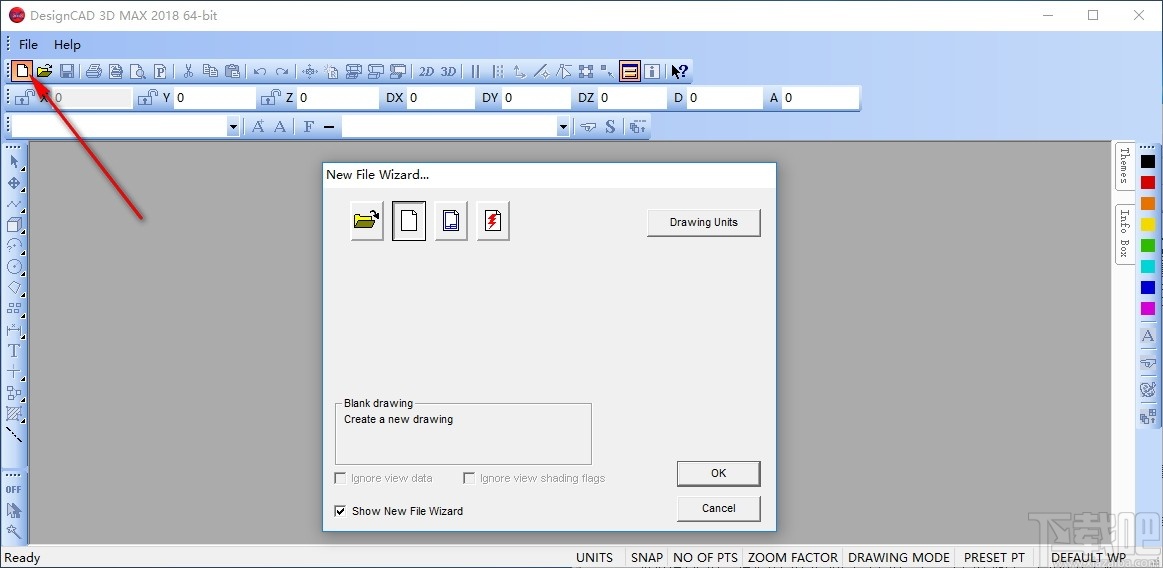This screenshot has width=1163, height=568.
Task: Click the Drawing Units button
Action: pos(704,222)
